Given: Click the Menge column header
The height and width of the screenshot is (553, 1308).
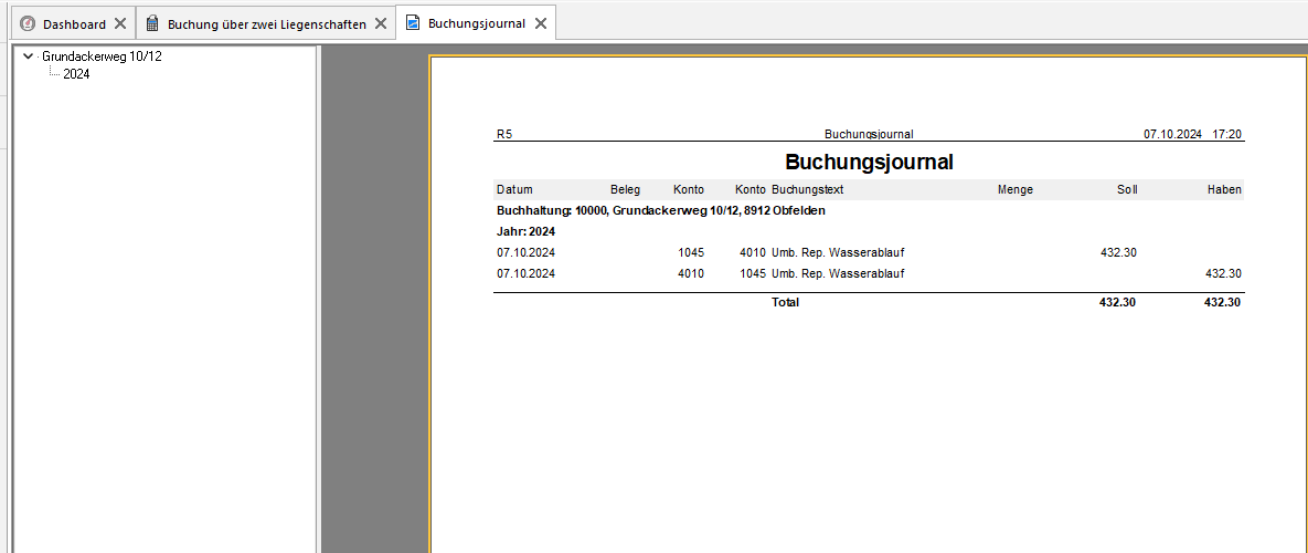Looking at the screenshot, I should (x=1015, y=190).
